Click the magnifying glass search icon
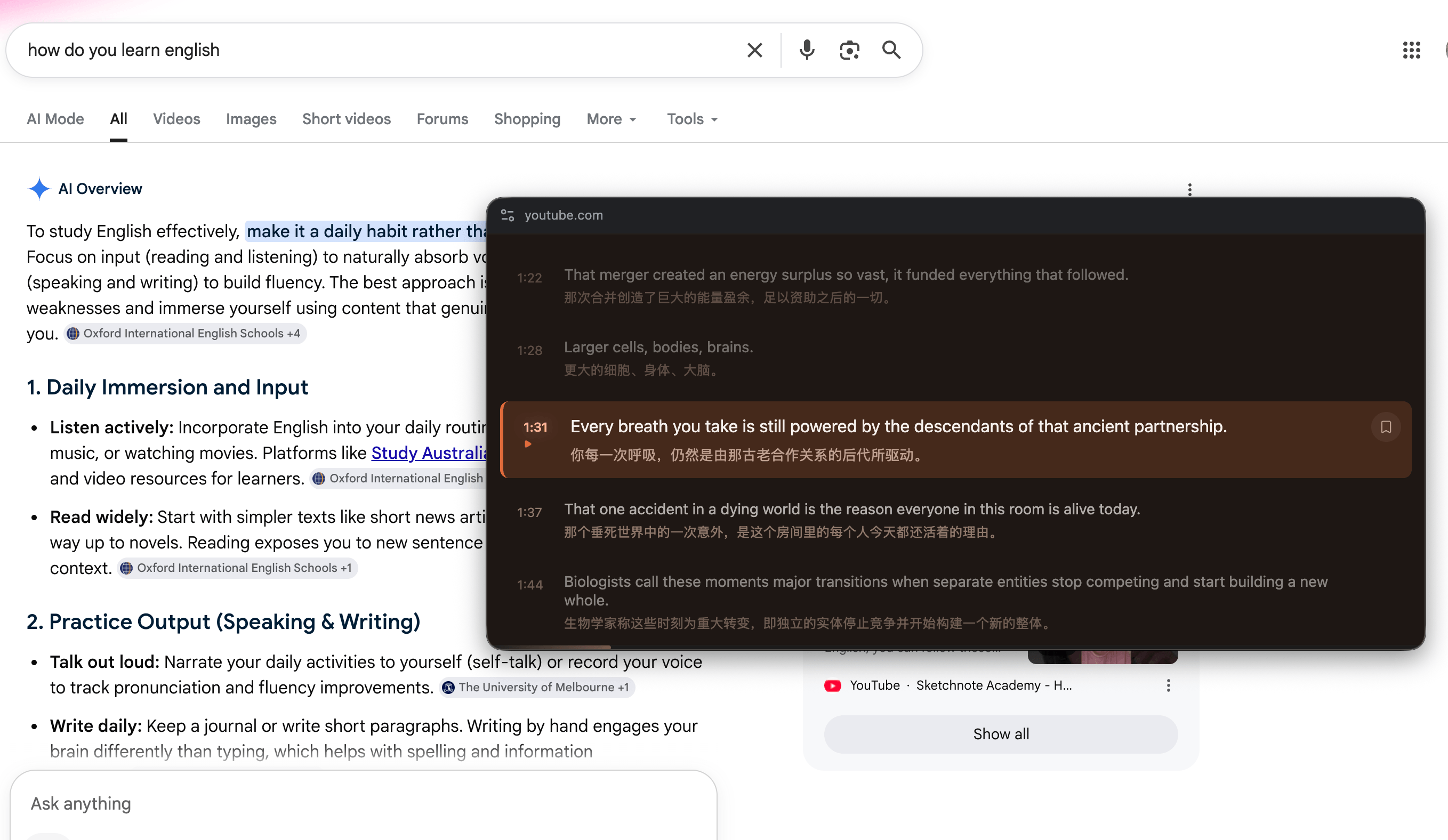Screen dimensions: 1448x840 pyautogui.click(x=891, y=51)
